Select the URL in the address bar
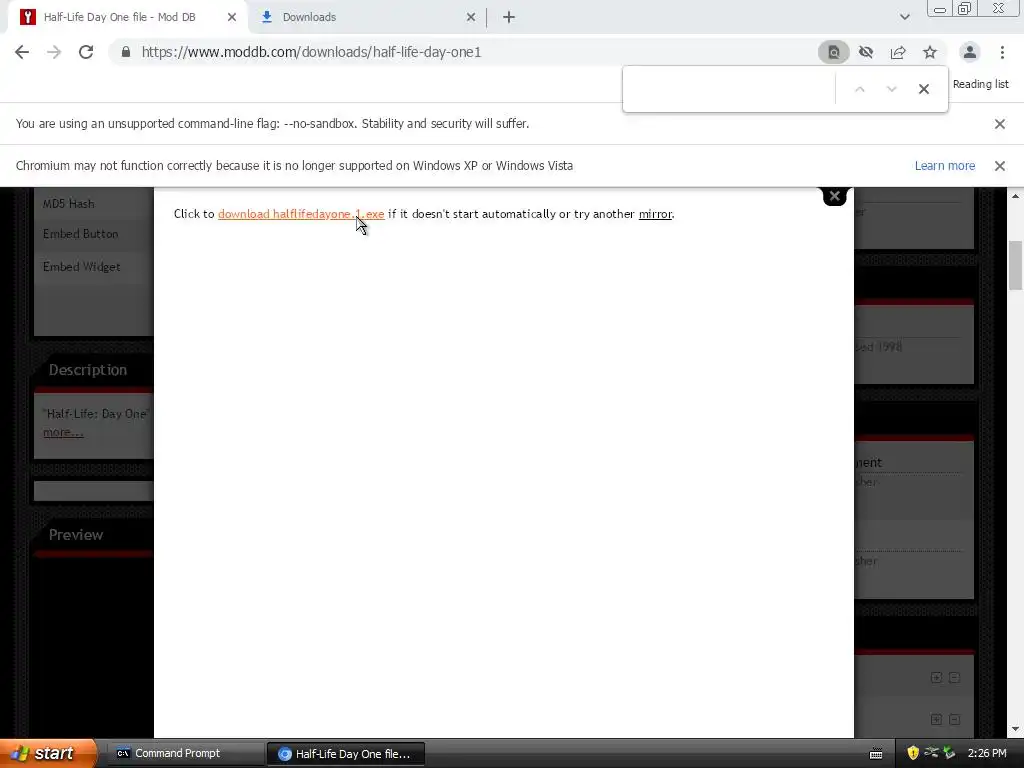 pos(312,52)
